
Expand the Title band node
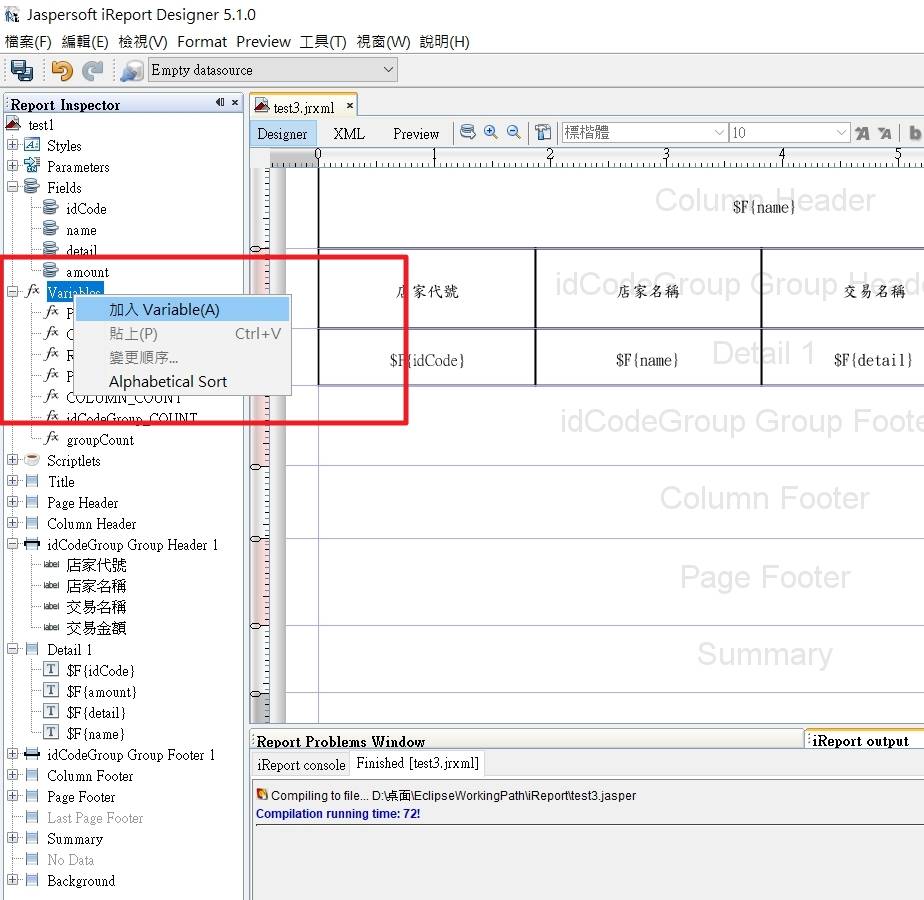pyautogui.click(x=12, y=480)
